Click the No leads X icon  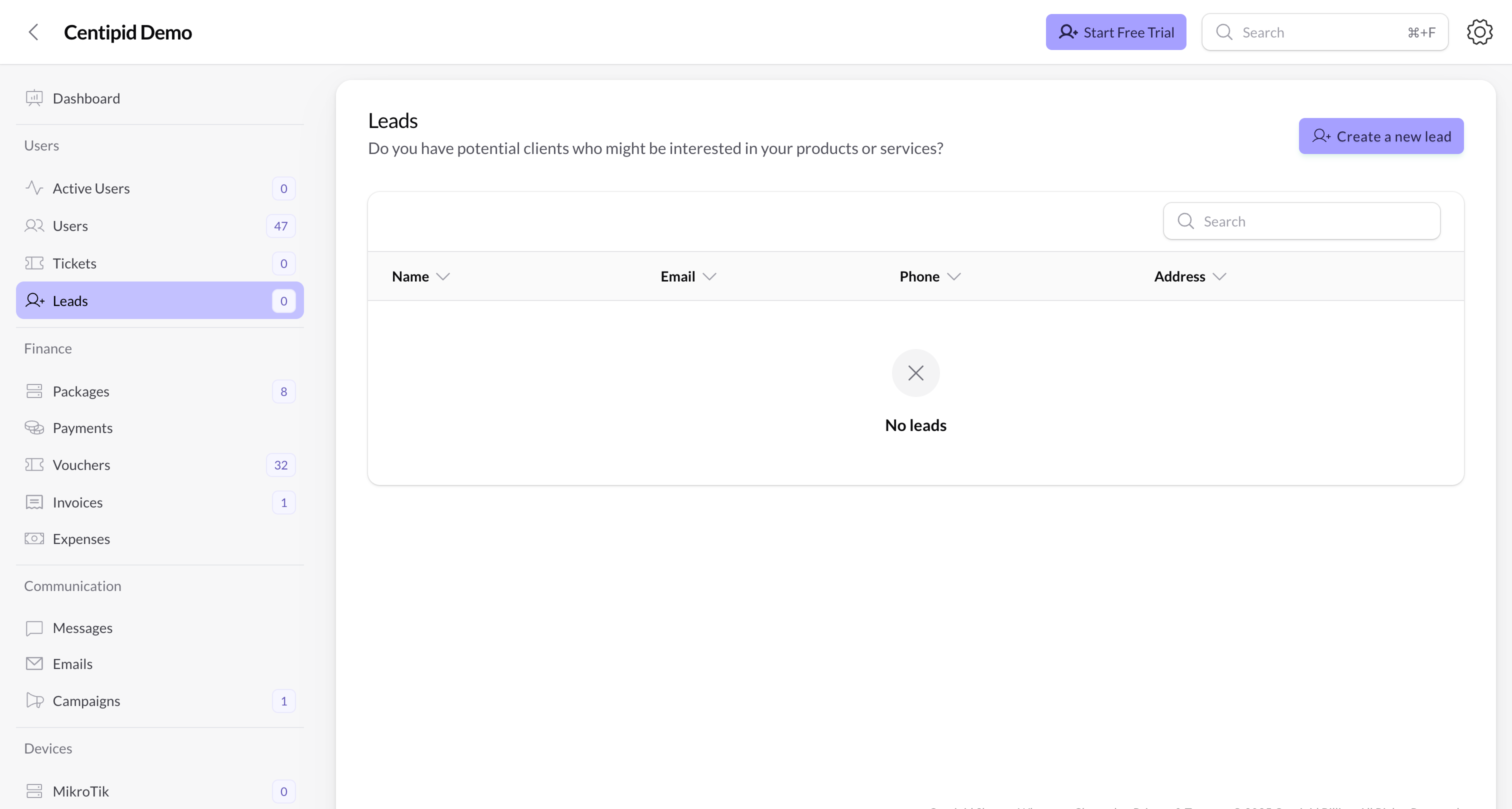tap(915, 373)
